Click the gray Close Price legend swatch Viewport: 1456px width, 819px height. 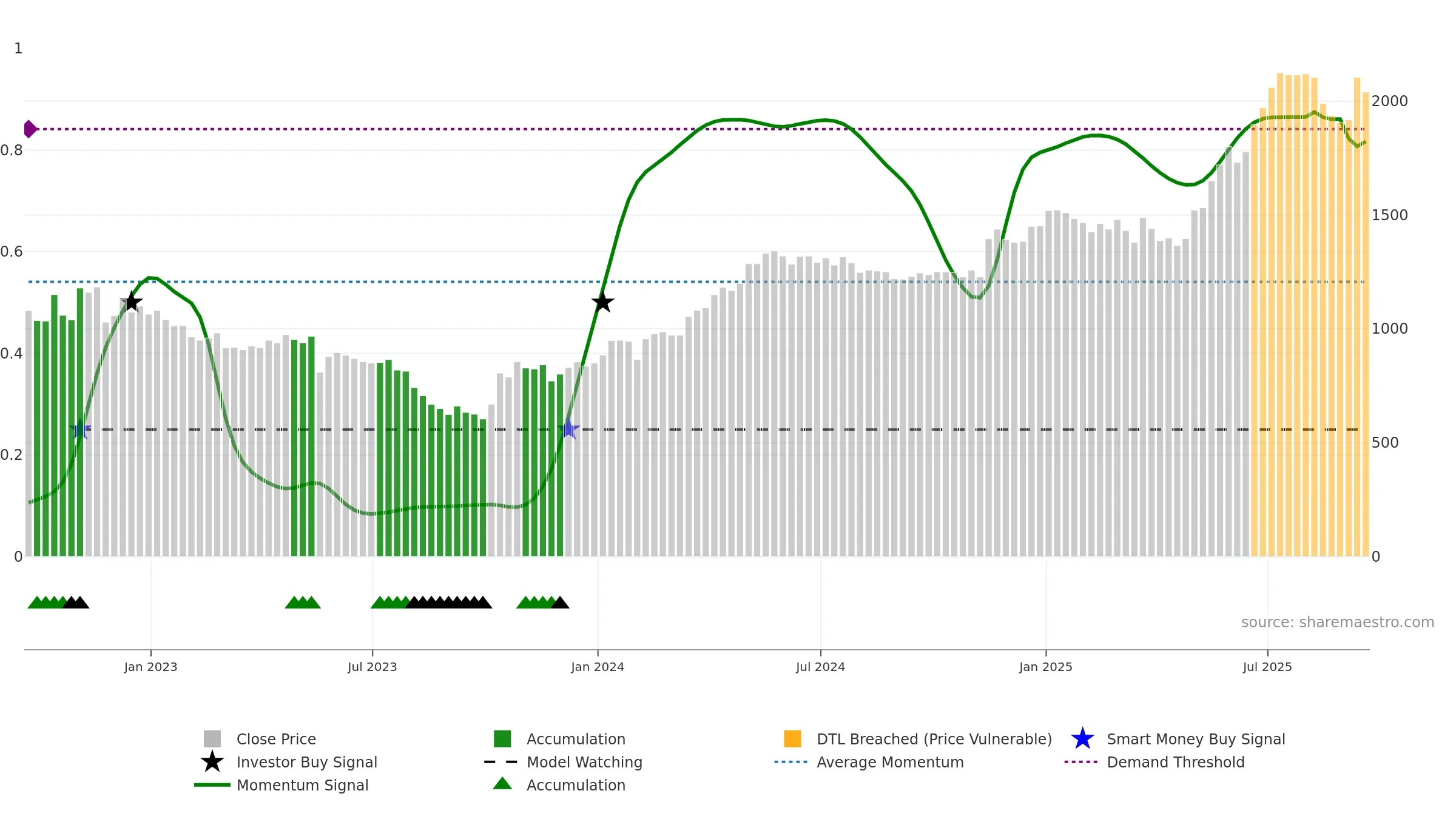point(212,738)
